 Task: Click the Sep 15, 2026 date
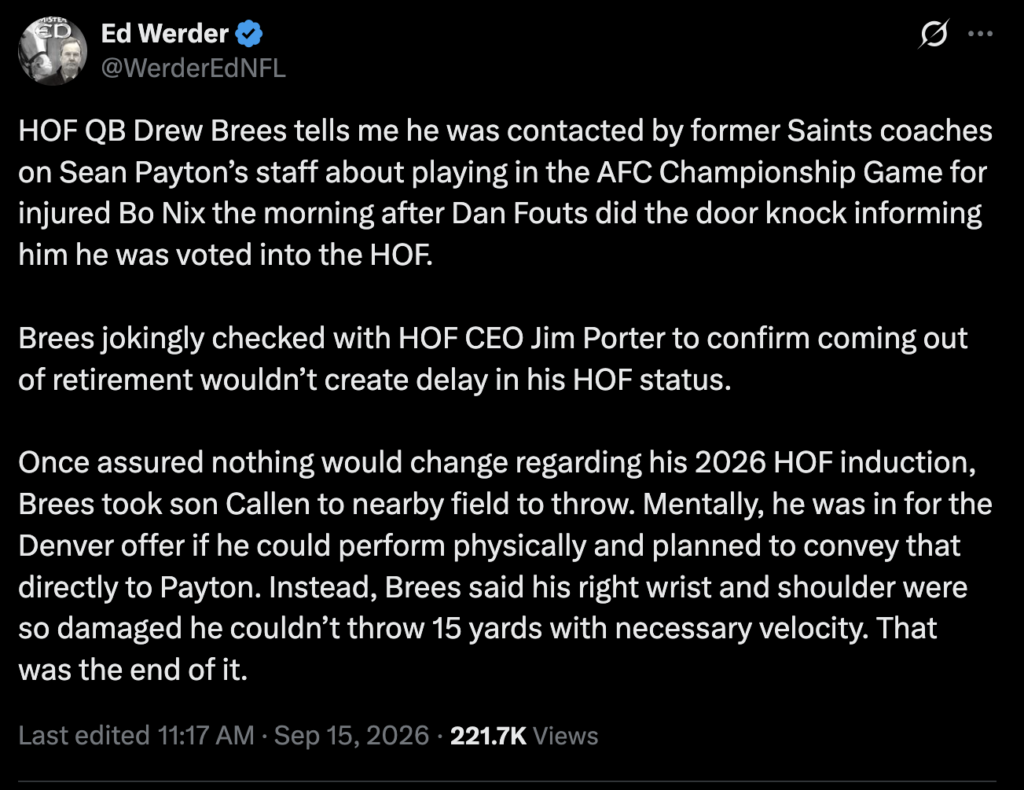pos(351,735)
